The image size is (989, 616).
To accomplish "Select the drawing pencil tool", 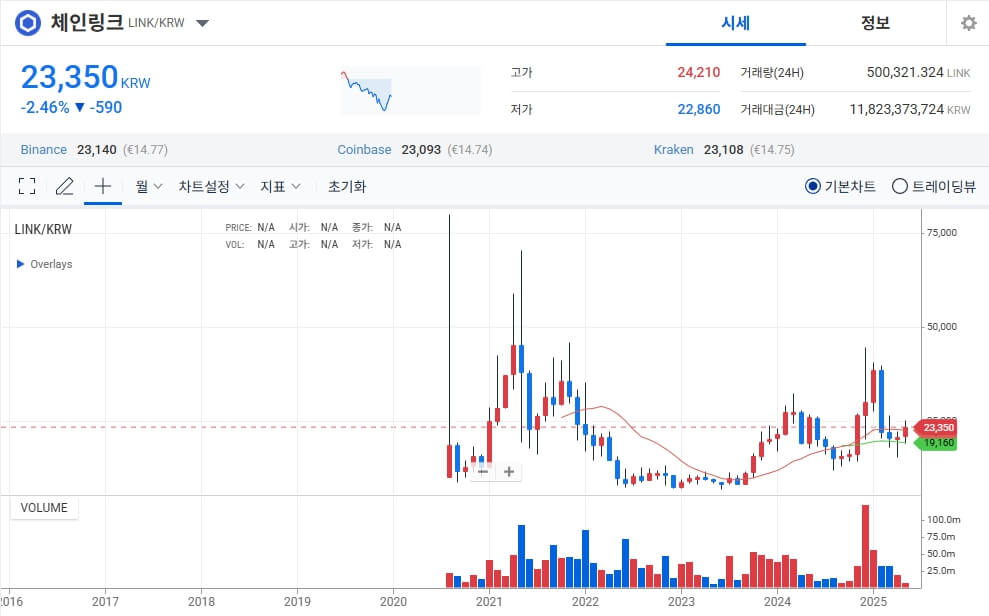I will [64, 186].
